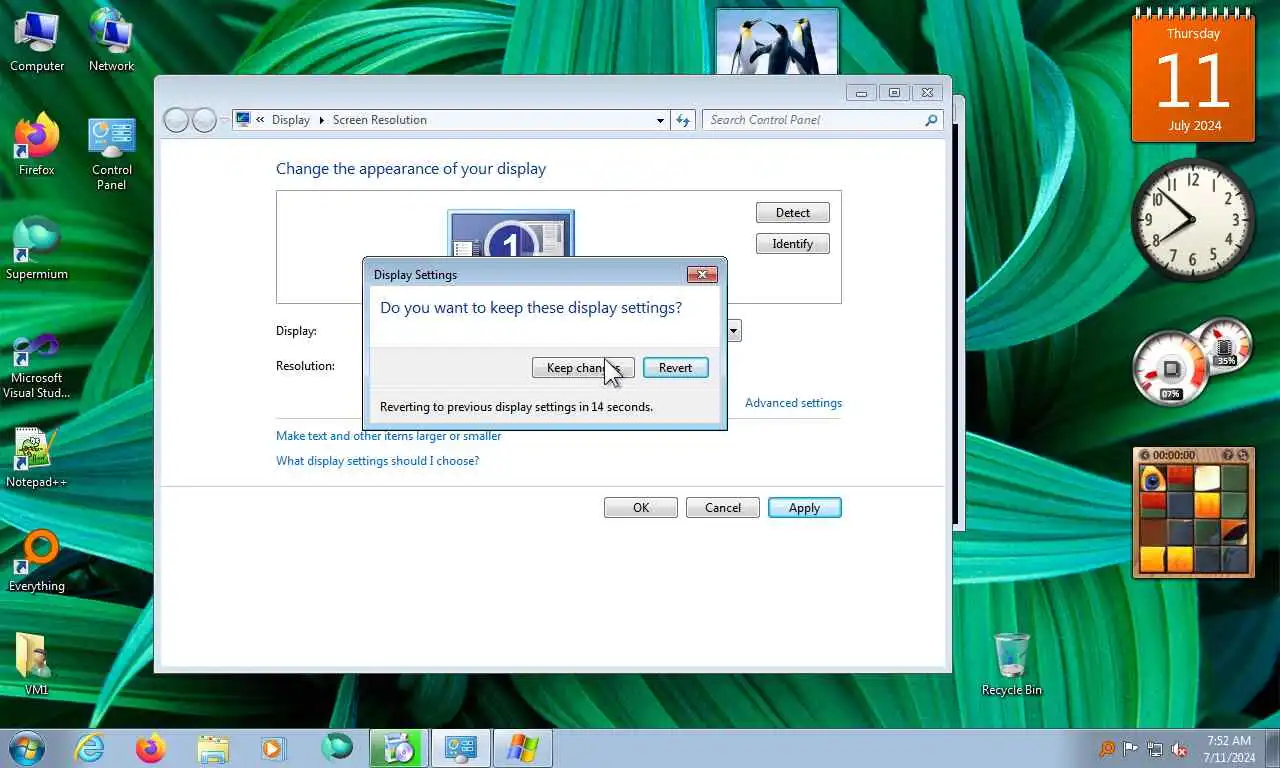
Task: Click OK in Screen Resolution window
Action: click(x=641, y=508)
